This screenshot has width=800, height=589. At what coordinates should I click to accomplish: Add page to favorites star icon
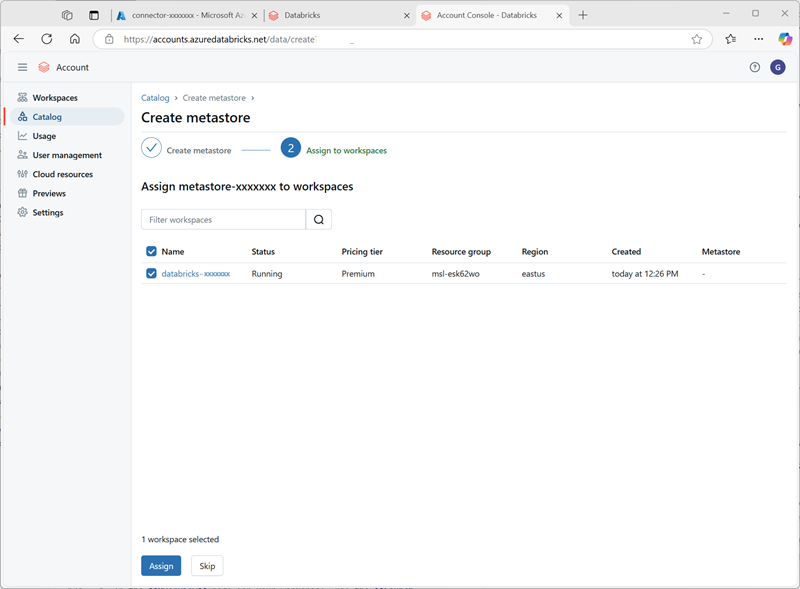point(696,39)
